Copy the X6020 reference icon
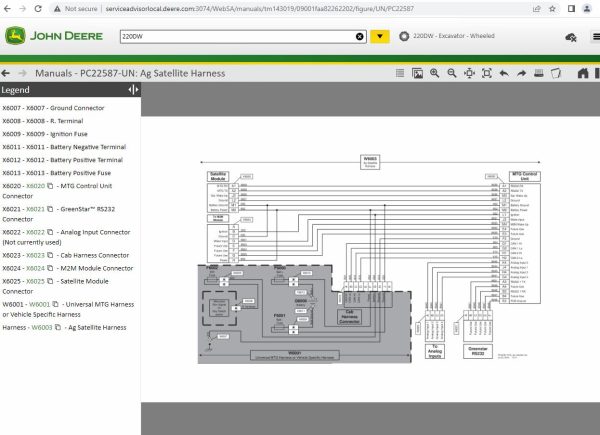Viewport: 600px width, 435px height. [x=50, y=186]
